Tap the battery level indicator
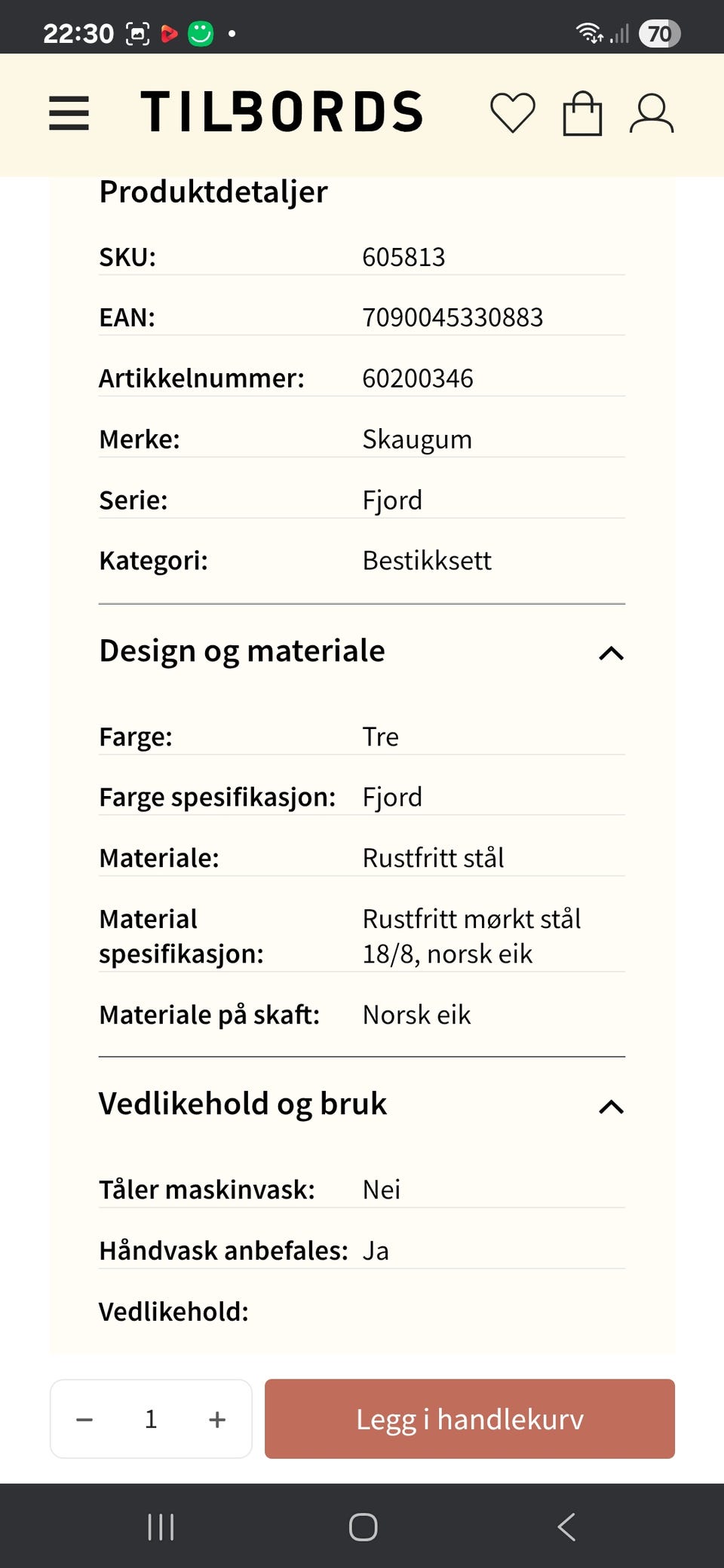 click(x=660, y=32)
